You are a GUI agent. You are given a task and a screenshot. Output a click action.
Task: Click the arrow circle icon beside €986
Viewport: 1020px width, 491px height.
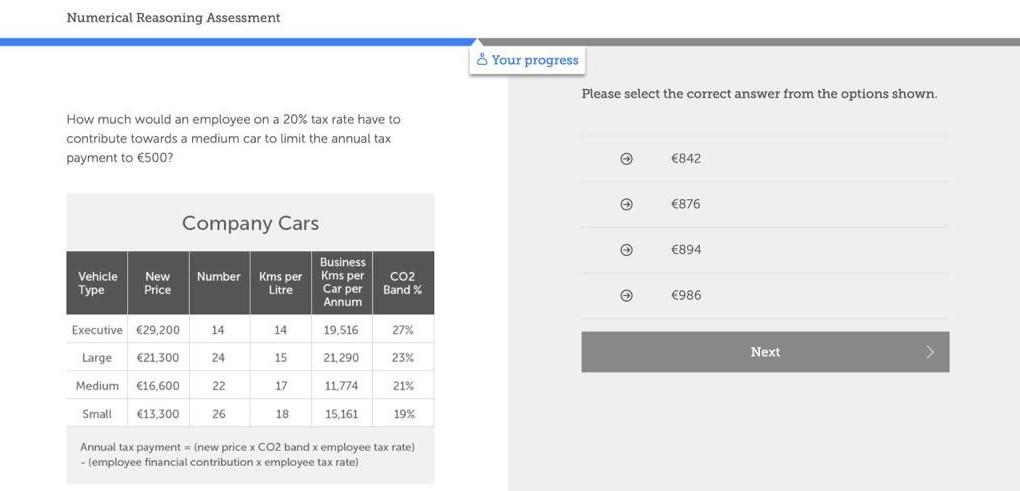(x=627, y=296)
